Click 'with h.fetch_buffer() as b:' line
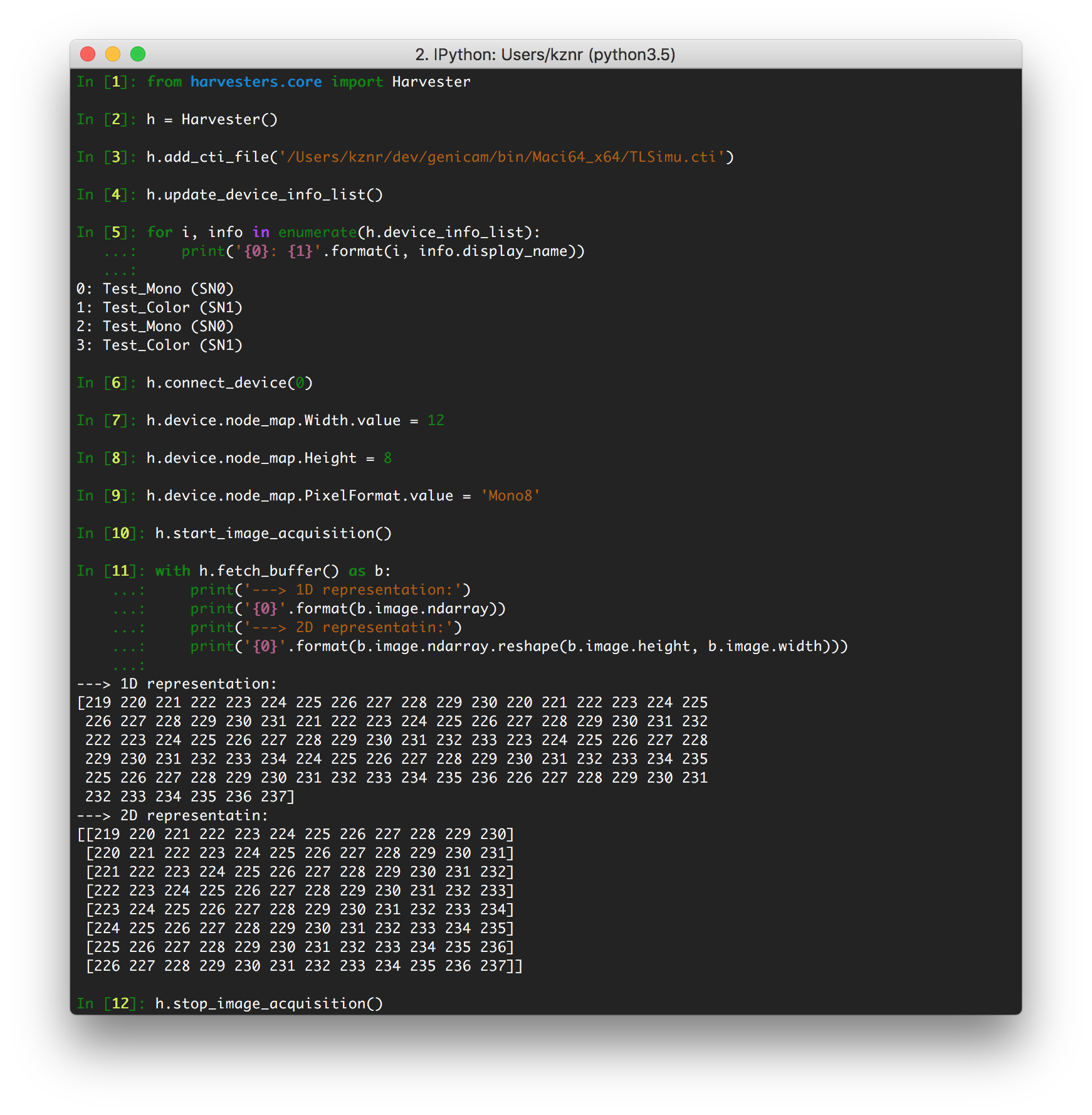1092x1115 pixels. tap(273, 571)
